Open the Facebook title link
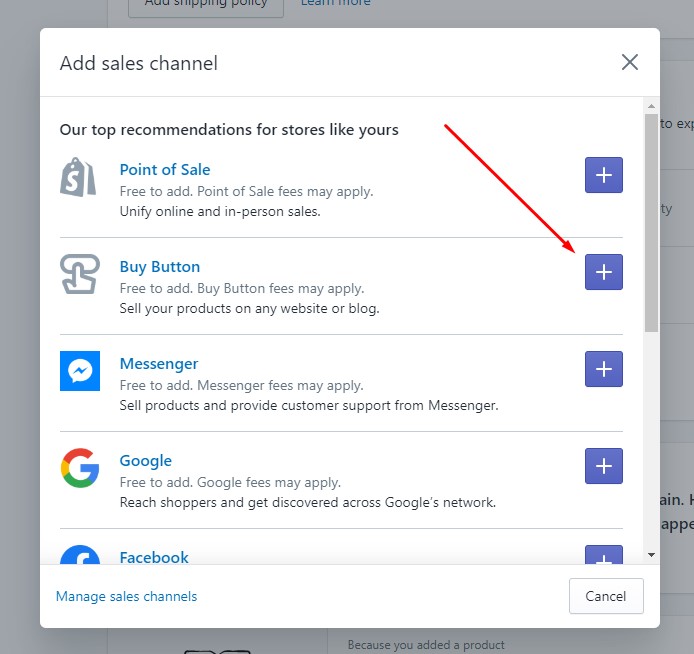This screenshot has width=694, height=654. click(154, 557)
